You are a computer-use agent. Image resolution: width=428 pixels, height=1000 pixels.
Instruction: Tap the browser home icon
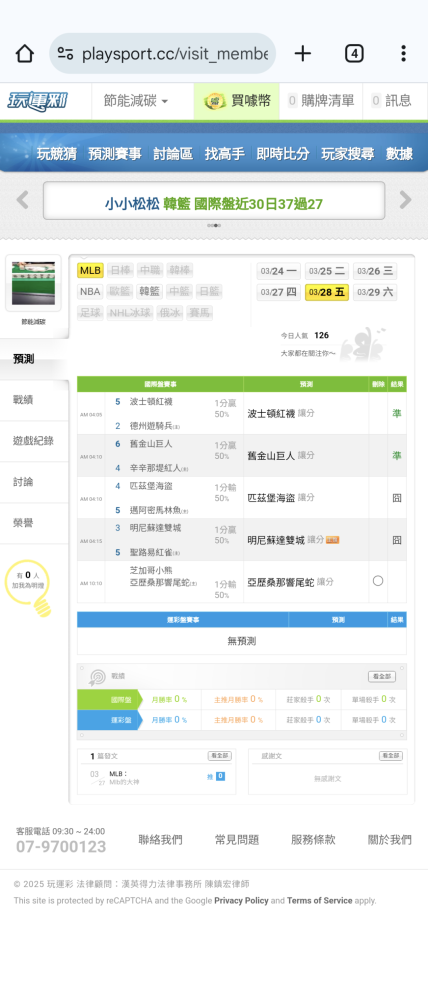tap(24, 54)
